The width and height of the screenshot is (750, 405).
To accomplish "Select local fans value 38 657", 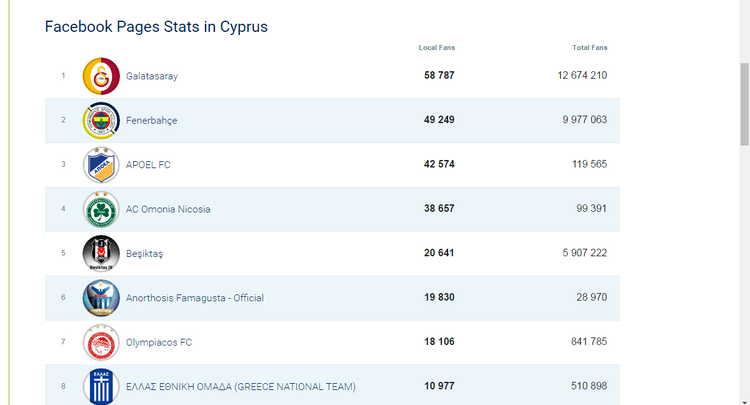I will (x=439, y=209).
